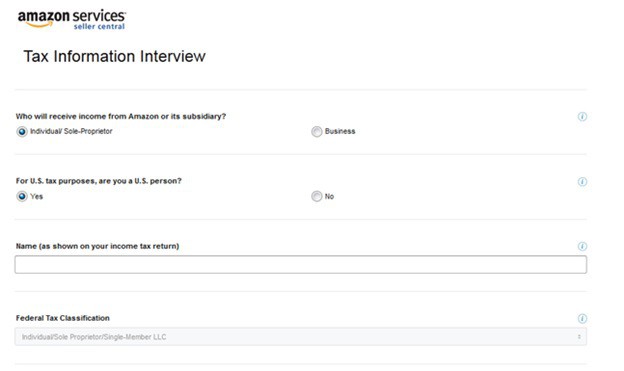Click the 'For U.S. tax purposes' question text

(x=99, y=181)
